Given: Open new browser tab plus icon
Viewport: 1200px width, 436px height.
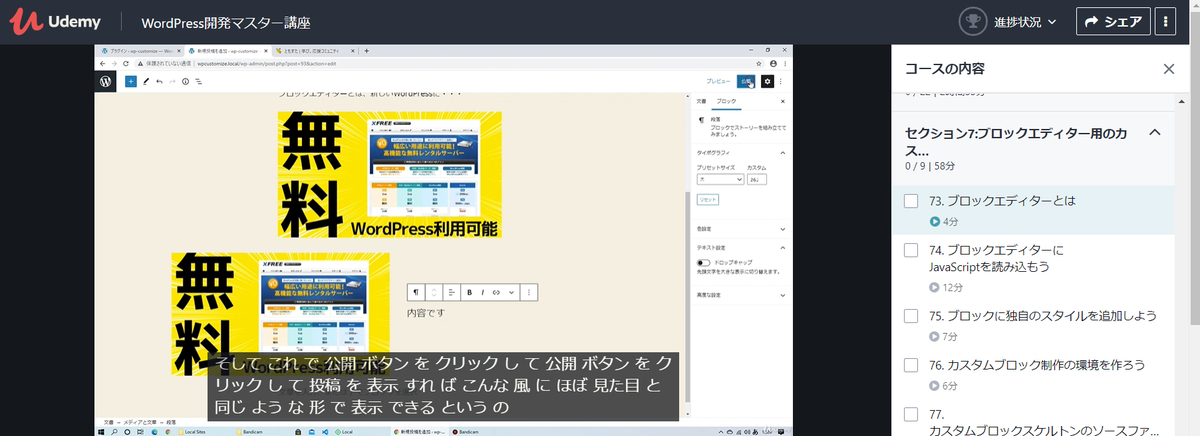Looking at the screenshot, I should click(x=367, y=50).
